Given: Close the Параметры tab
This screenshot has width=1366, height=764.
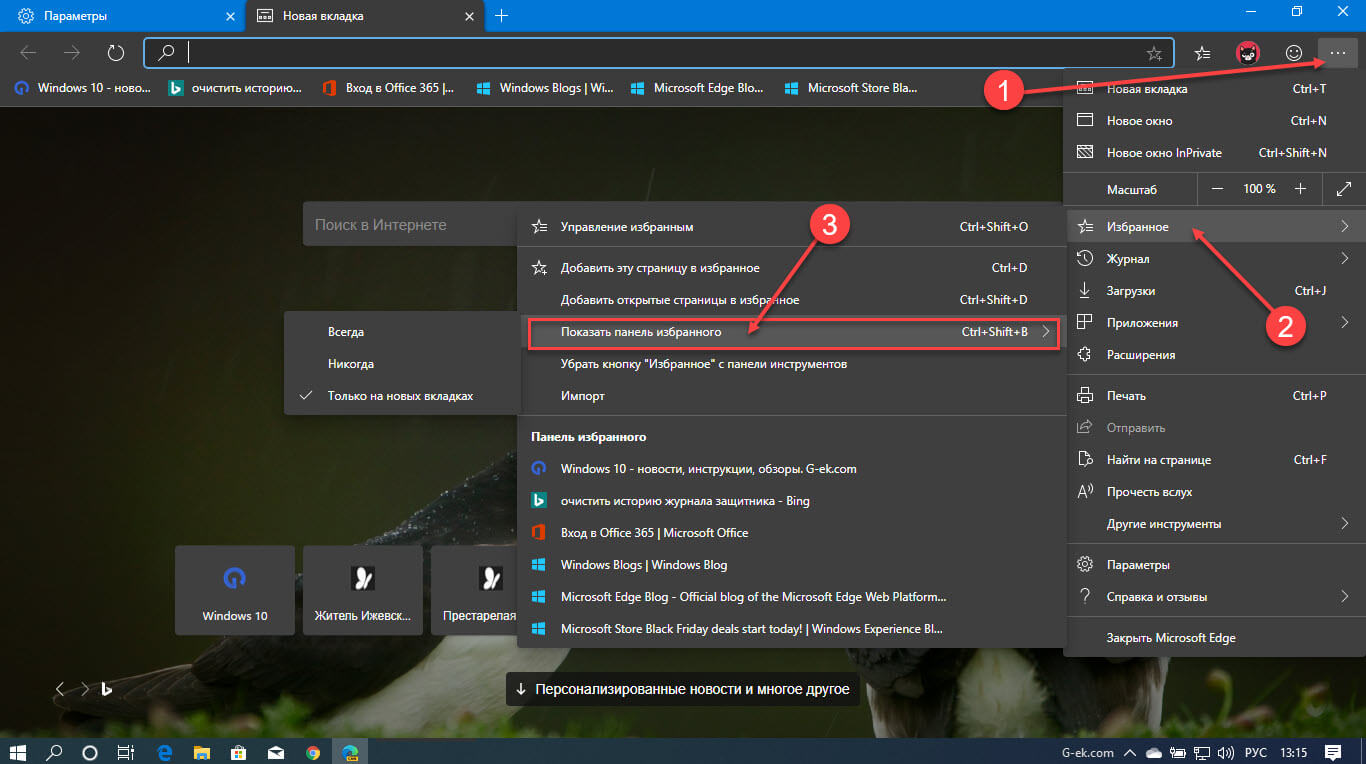Looking at the screenshot, I should [x=231, y=16].
